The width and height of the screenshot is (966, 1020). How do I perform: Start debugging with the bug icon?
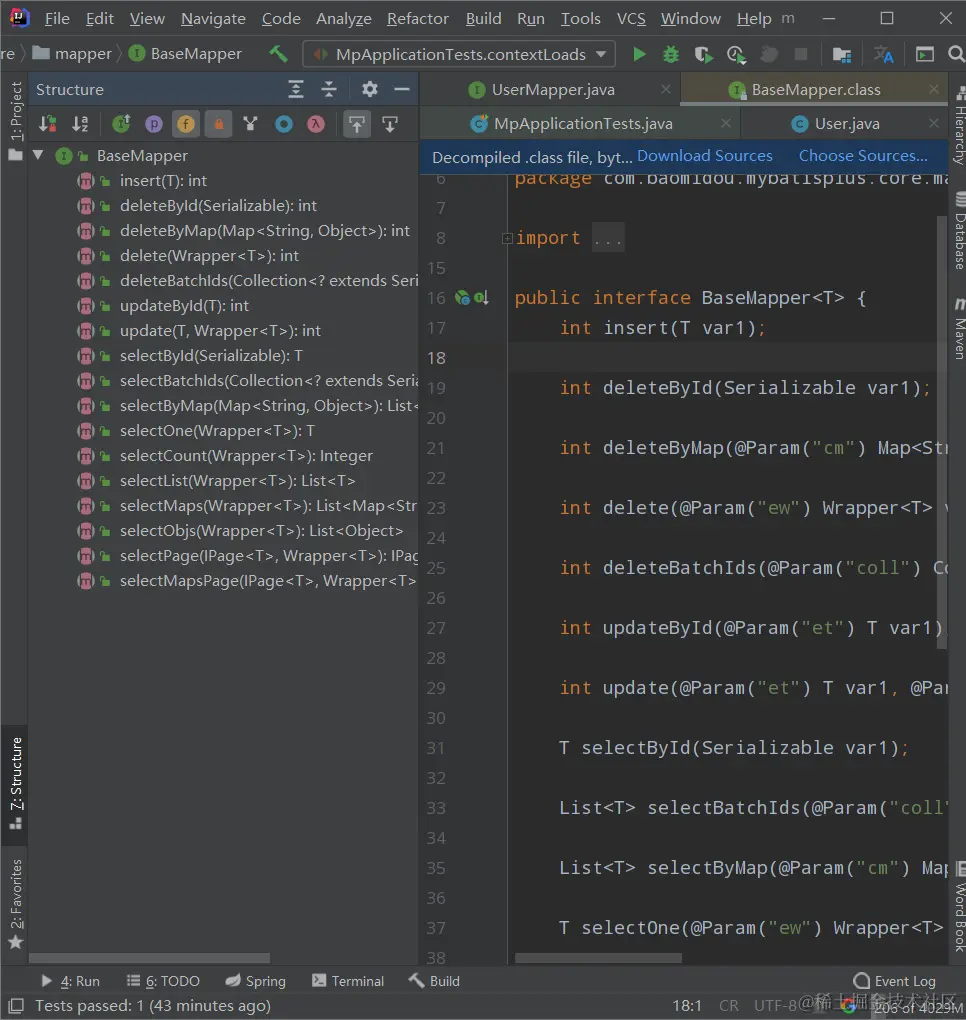671,54
